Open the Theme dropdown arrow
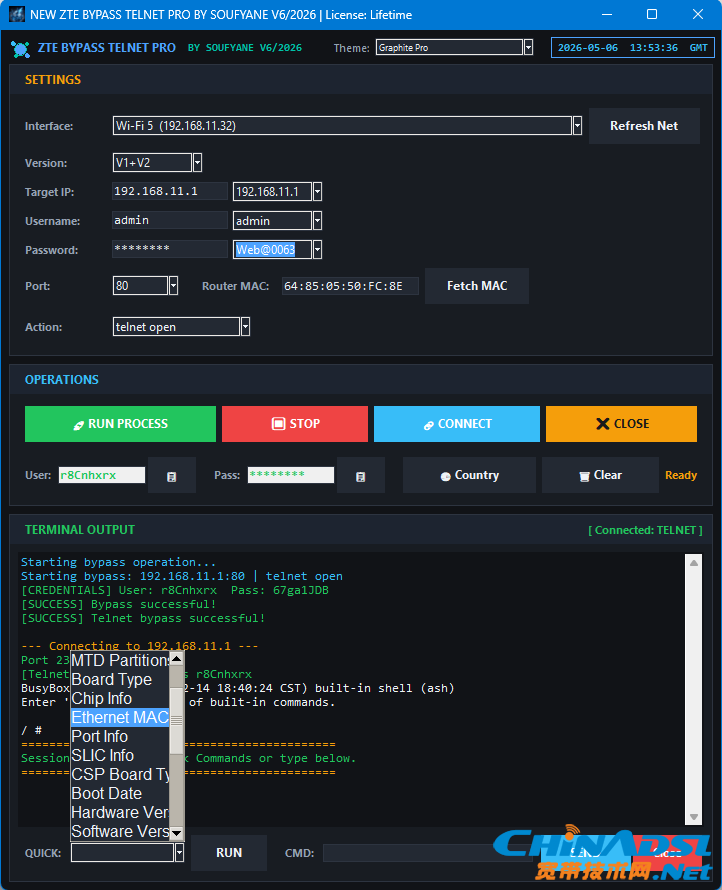 click(528, 48)
